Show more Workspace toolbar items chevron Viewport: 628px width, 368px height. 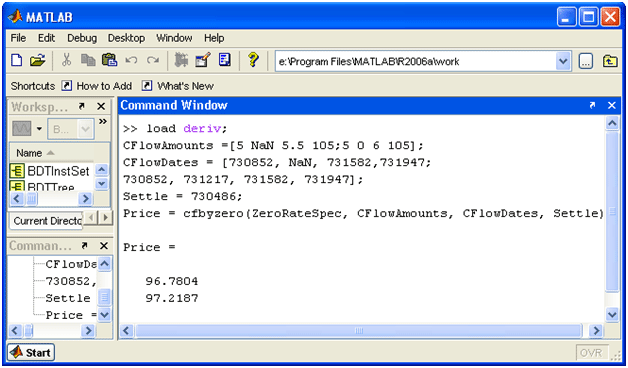[x=103, y=122]
